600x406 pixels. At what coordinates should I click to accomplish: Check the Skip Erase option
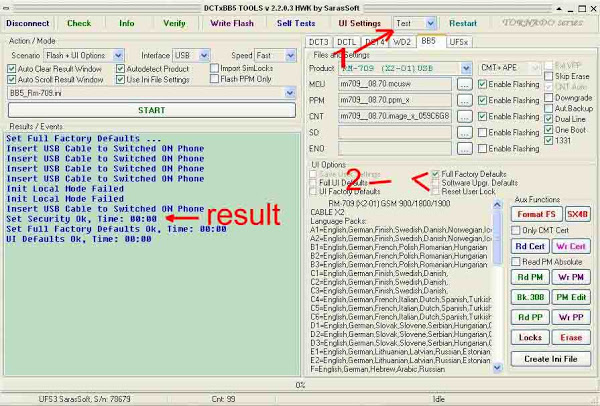click(x=548, y=76)
